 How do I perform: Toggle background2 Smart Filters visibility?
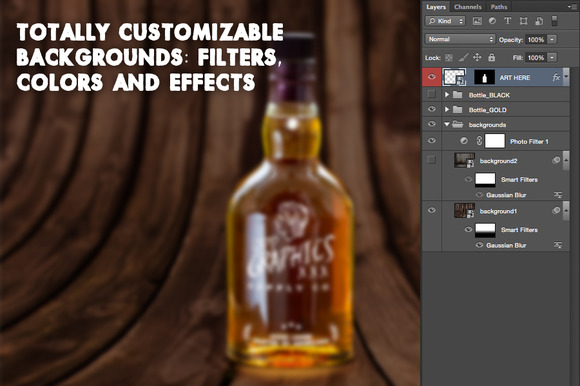[468, 179]
